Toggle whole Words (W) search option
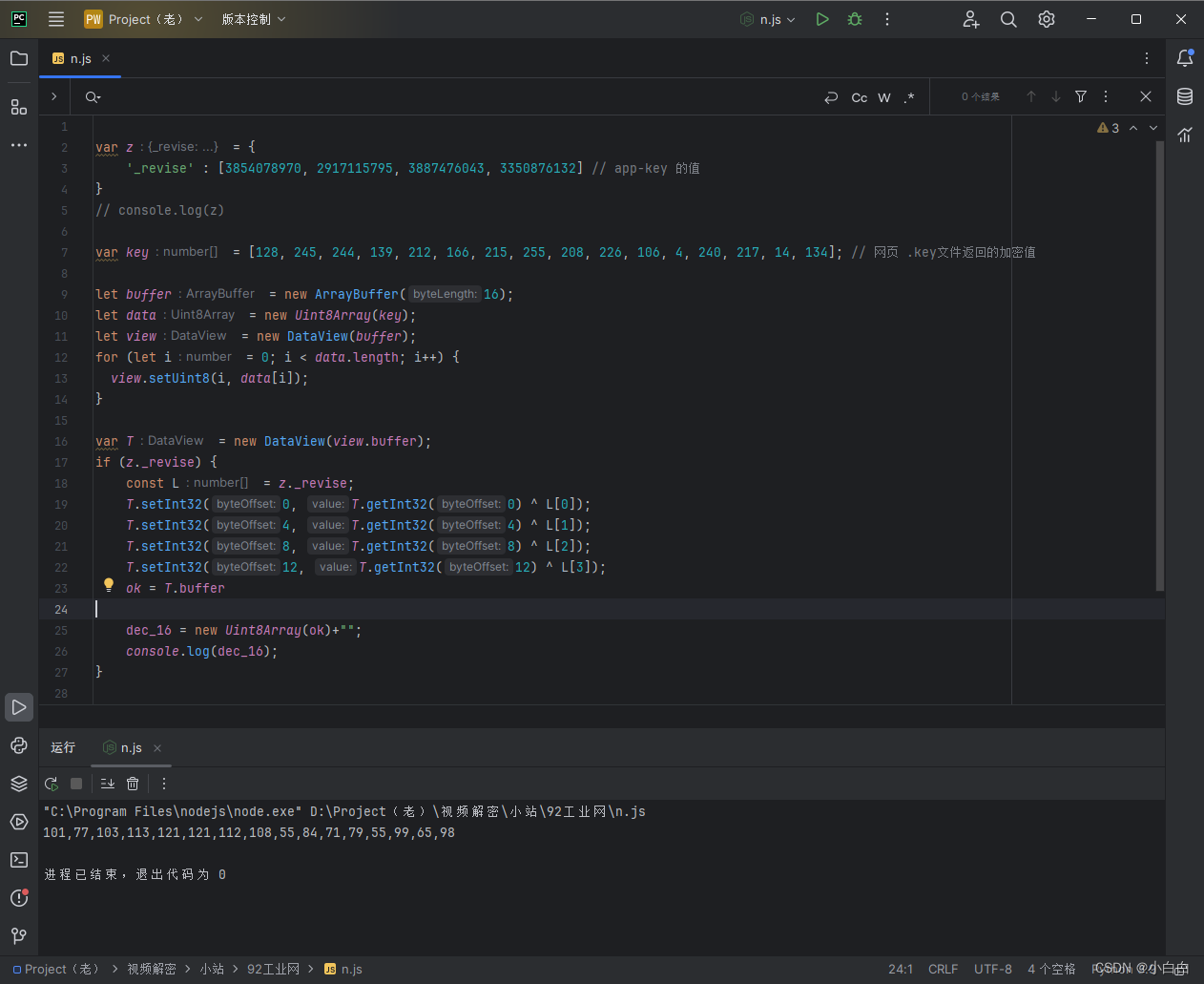 point(884,97)
